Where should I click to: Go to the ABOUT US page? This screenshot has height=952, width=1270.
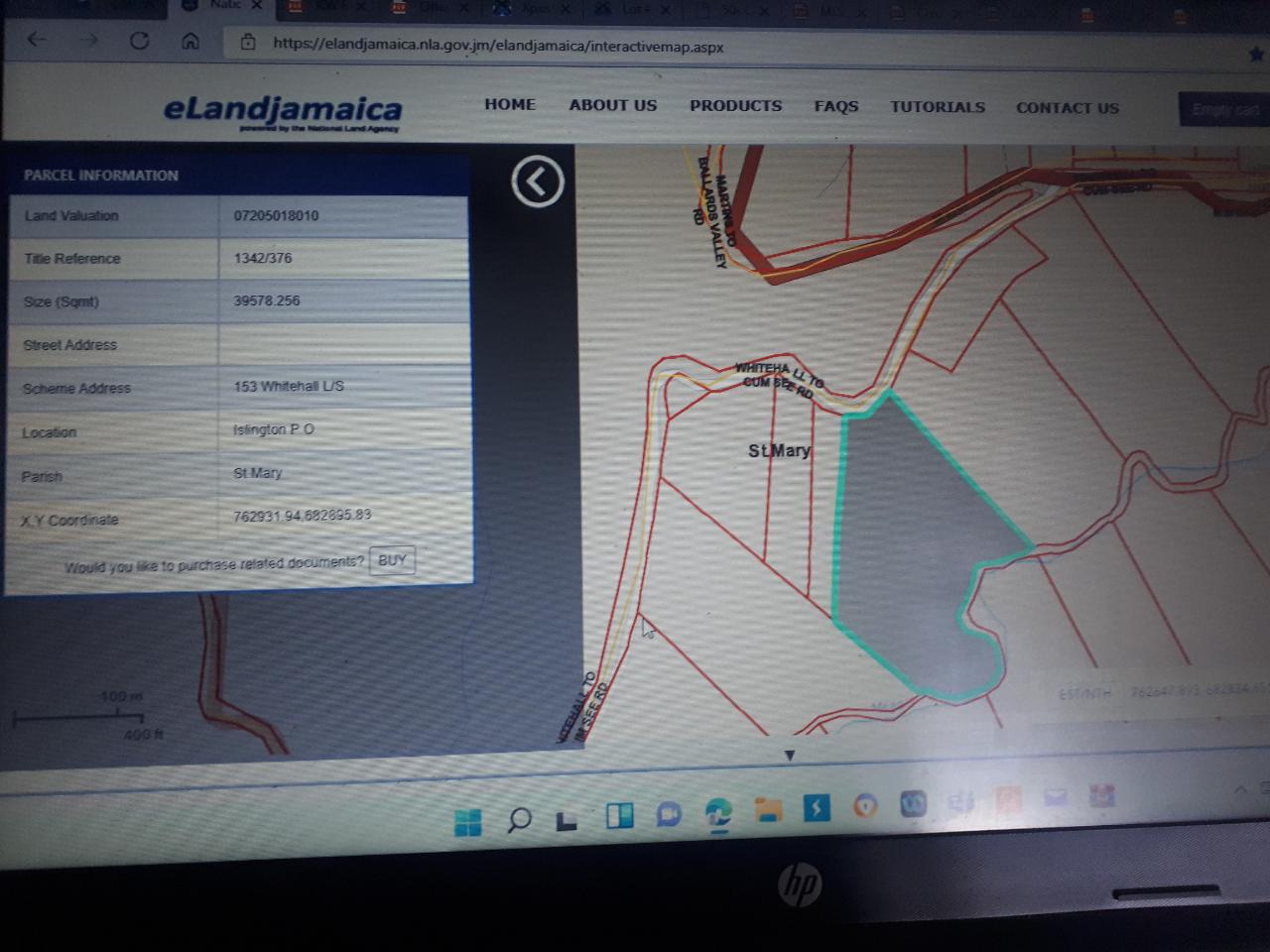[613, 105]
